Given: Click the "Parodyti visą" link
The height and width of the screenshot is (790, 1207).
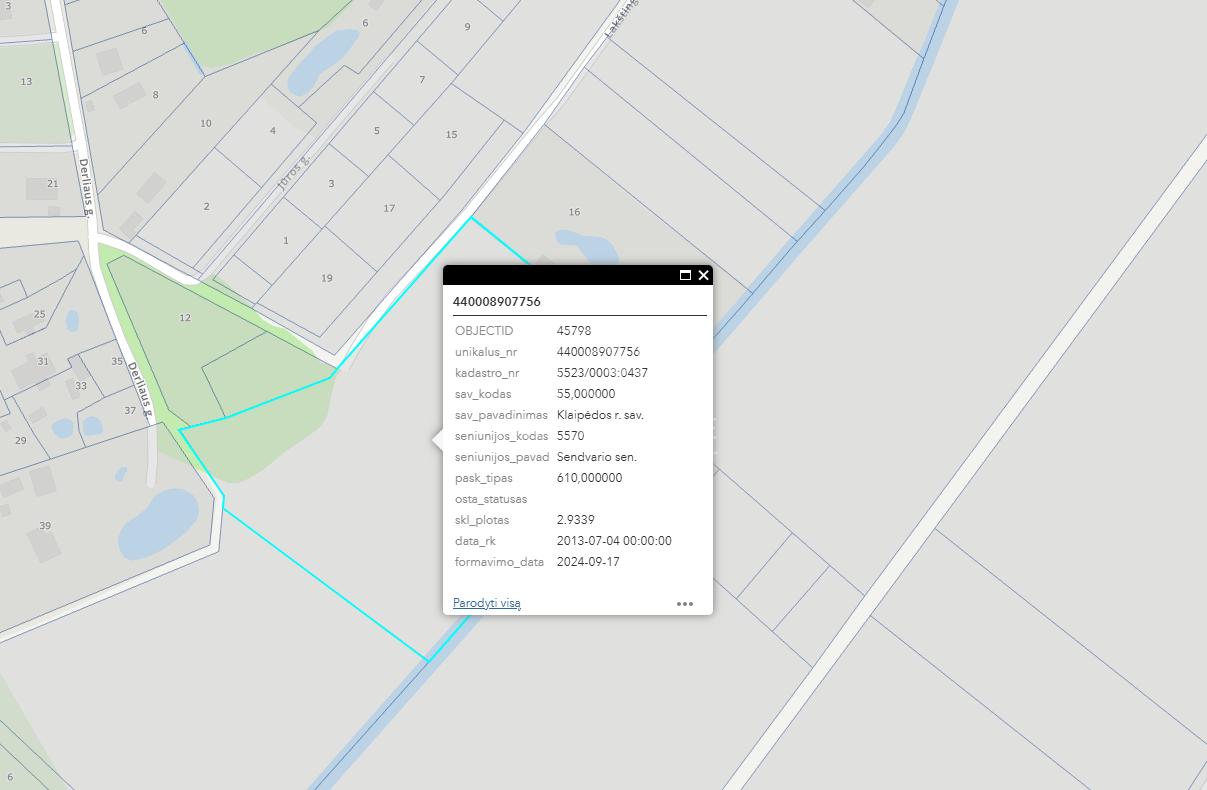Looking at the screenshot, I should 486,603.
